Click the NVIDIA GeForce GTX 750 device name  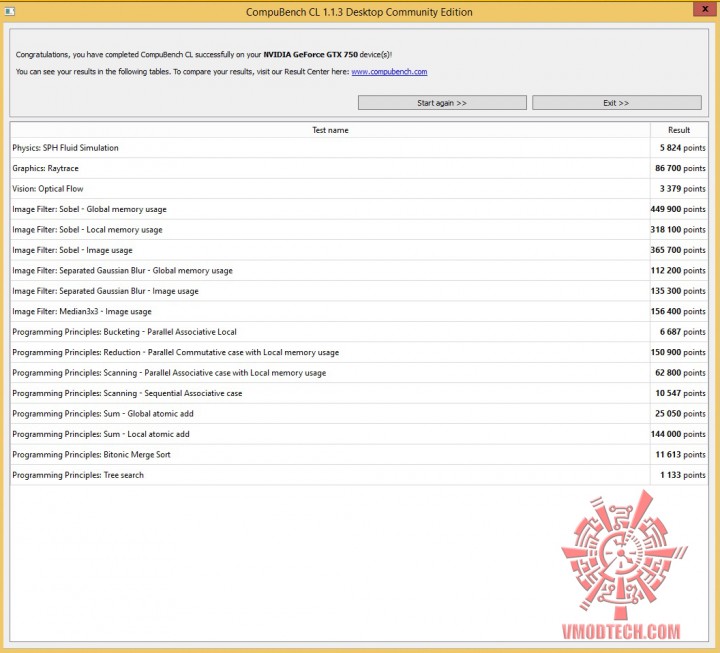310,55
